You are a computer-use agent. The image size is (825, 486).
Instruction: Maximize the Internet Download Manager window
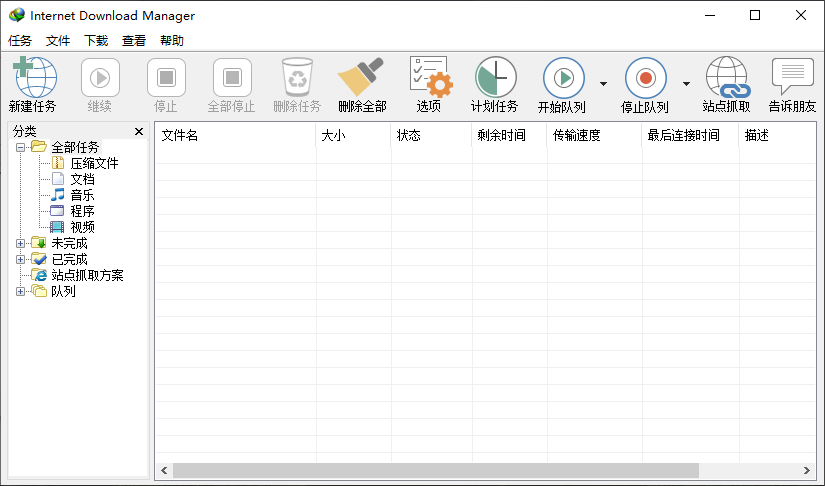coord(755,15)
